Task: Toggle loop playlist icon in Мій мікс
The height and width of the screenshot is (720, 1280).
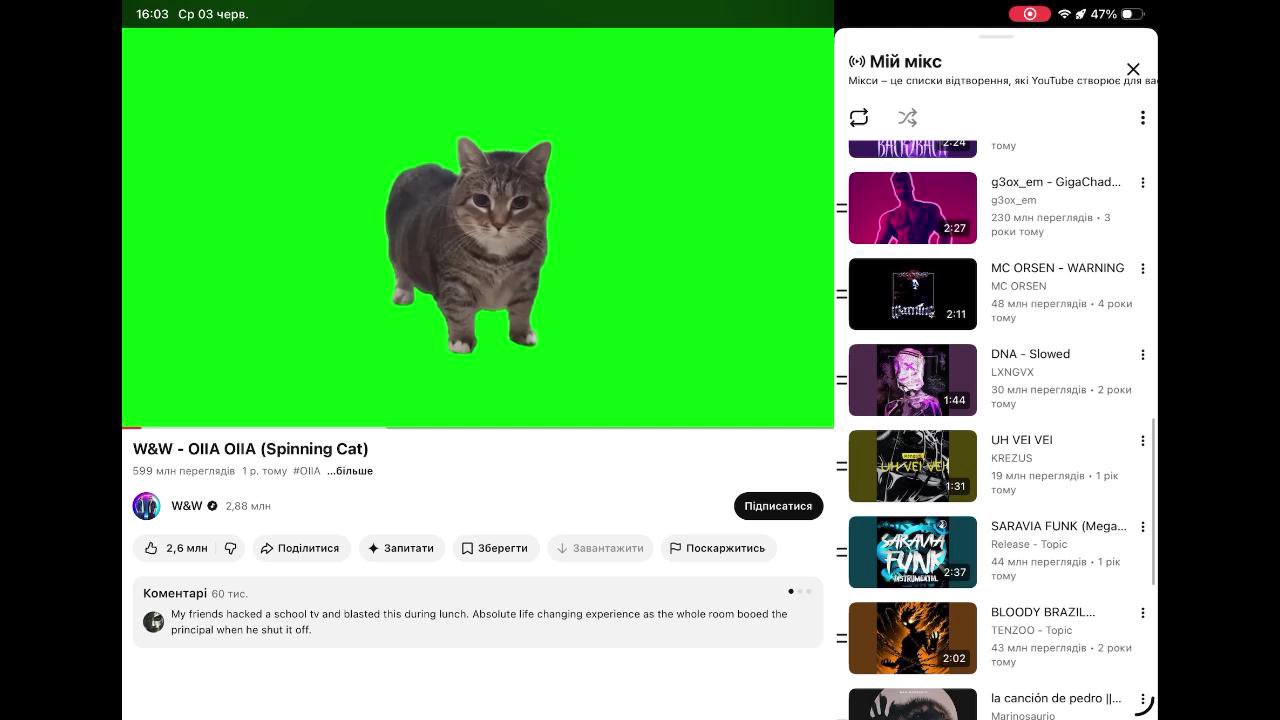Action: coord(859,118)
